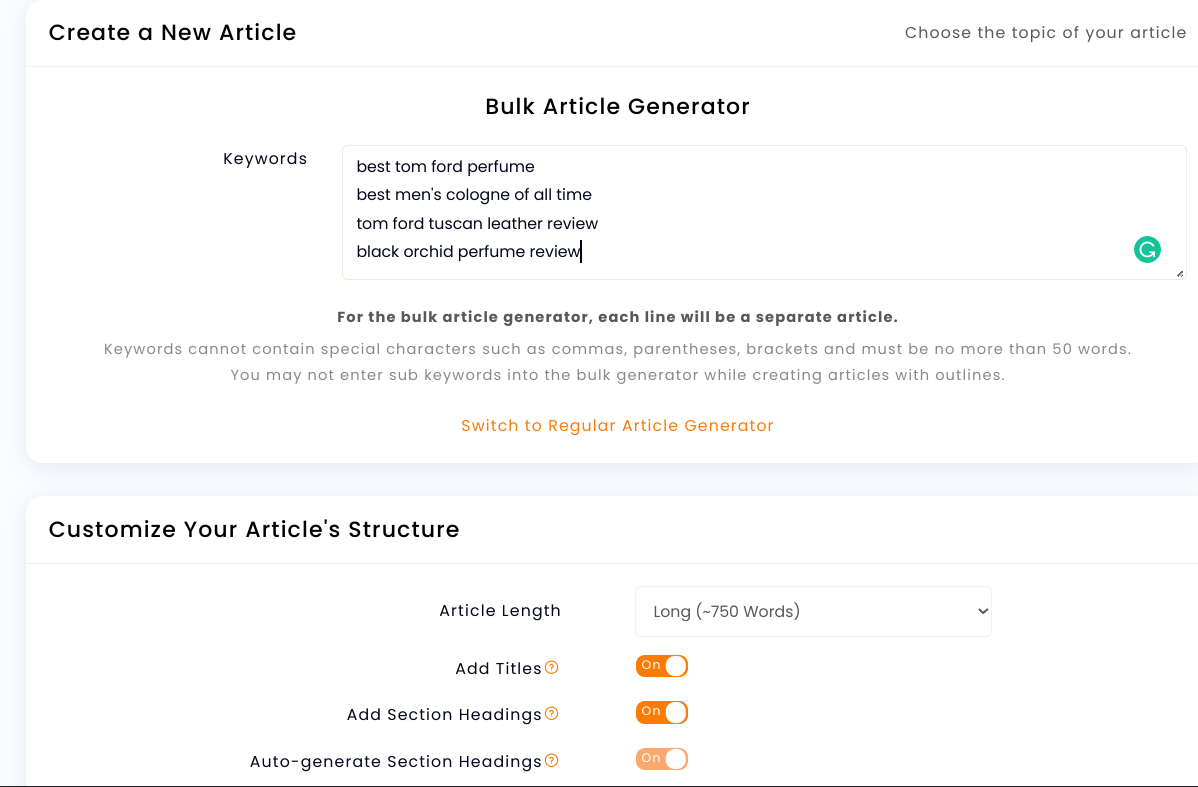Place cursor on 'best tom ford perfume' line
Viewport: 1198px width, 787px height.
444,166
